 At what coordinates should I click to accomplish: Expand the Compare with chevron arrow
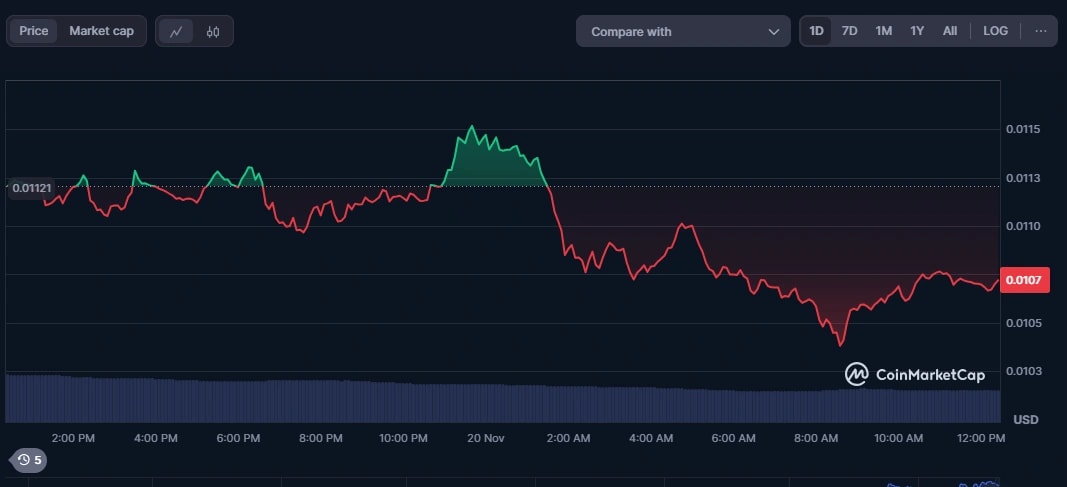pyautogui.click(x=773, y=32)
